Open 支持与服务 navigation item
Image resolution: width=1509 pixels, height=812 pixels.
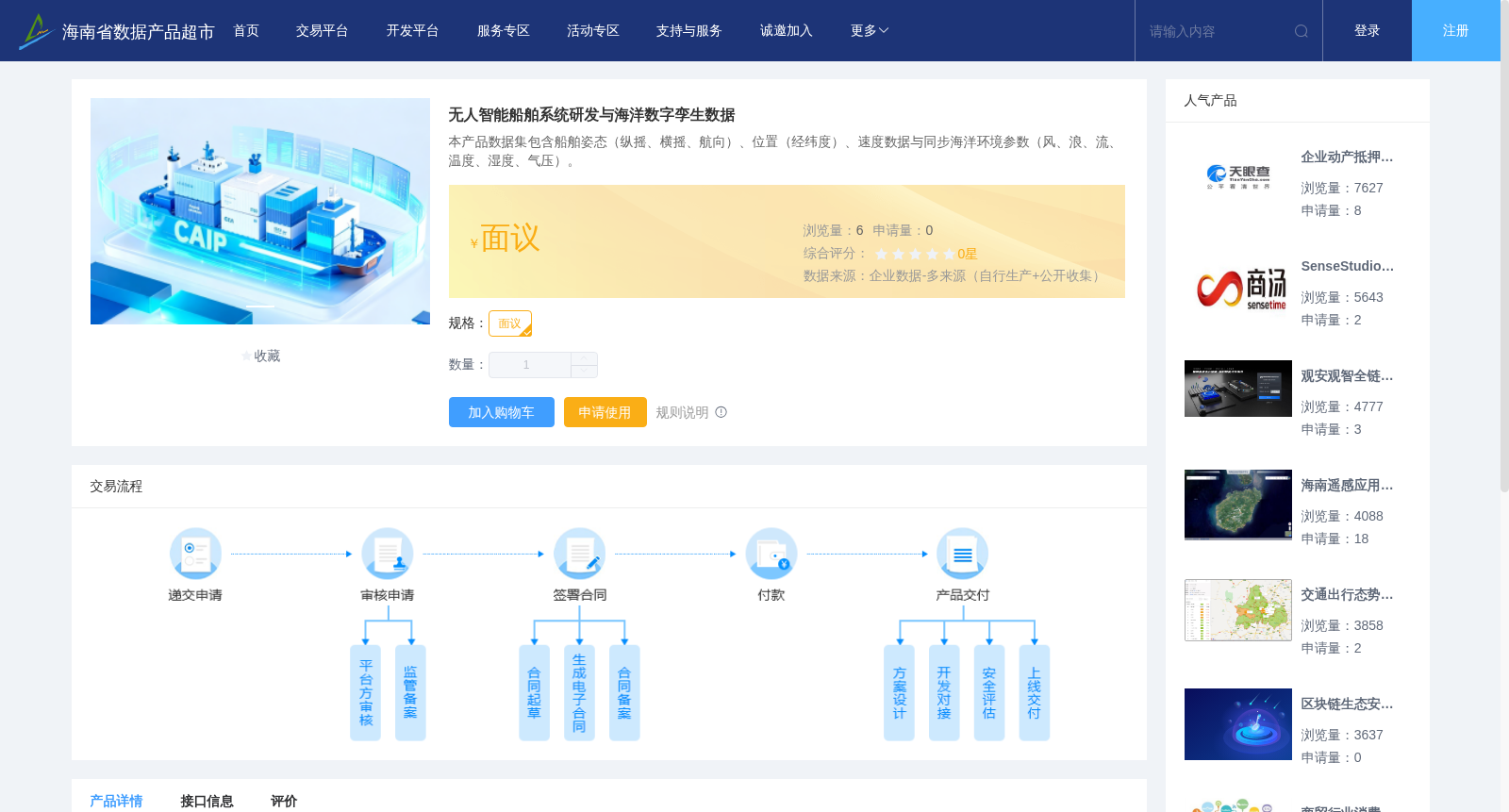pos(689,31)
